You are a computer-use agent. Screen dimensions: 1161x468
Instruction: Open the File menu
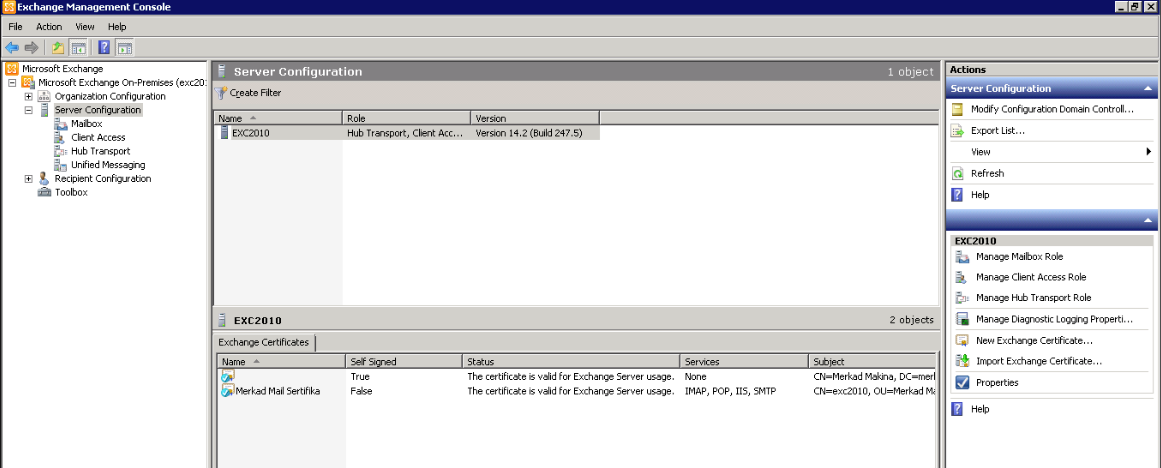tap(16, 27)
